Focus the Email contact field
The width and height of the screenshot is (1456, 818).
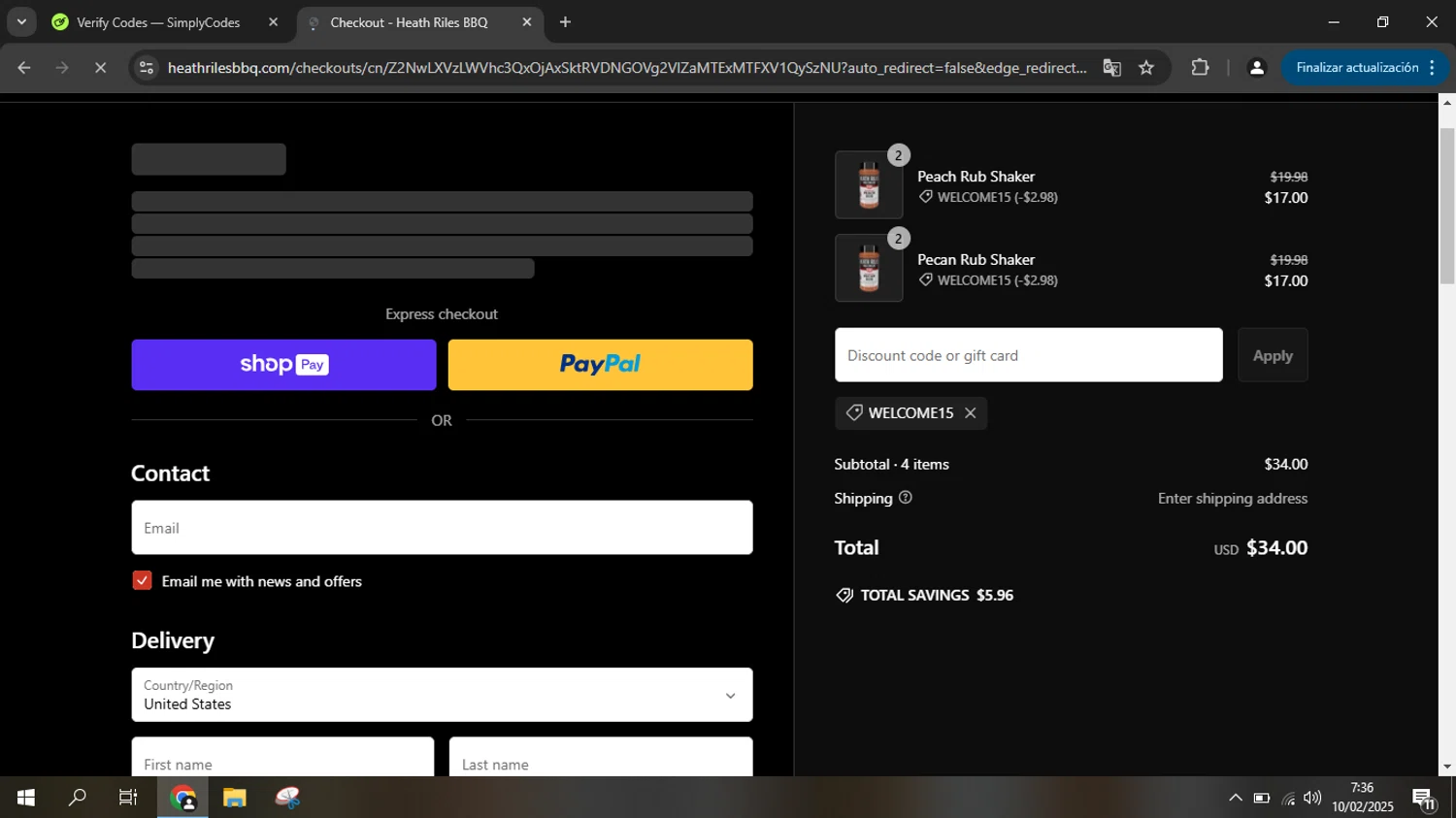(442, 528)
